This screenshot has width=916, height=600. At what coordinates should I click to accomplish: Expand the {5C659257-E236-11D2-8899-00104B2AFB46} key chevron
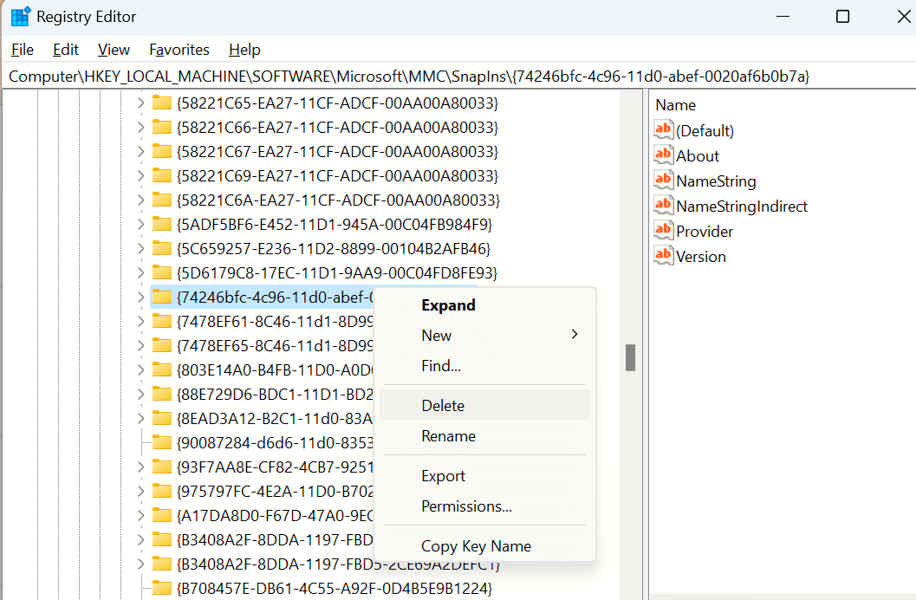pos(140,248)
